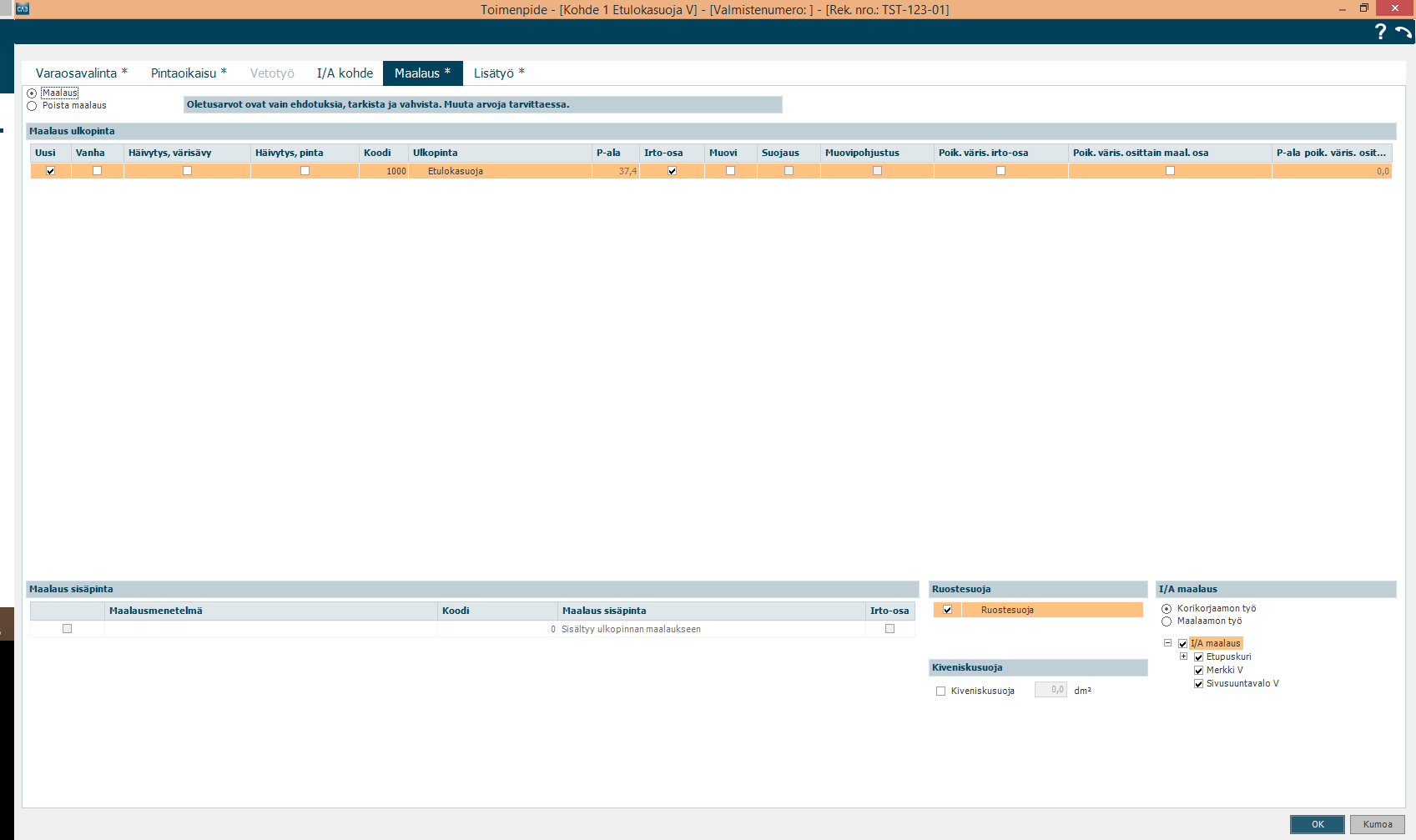This screenshot has width=1416, height=840.
Task: Open the help question mark icon
Action: [1380, 32]
